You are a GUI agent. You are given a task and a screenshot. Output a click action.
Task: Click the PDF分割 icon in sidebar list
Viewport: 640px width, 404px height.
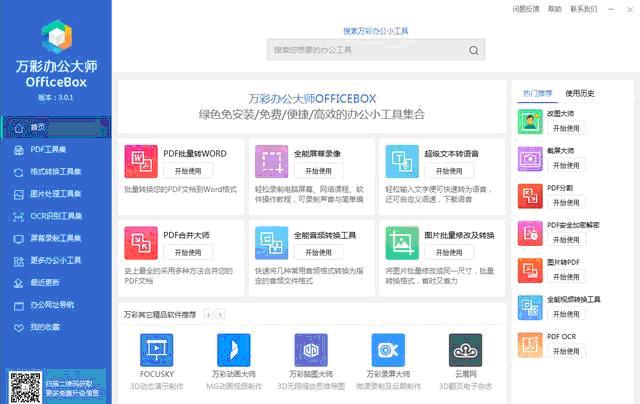coord(530,196)
